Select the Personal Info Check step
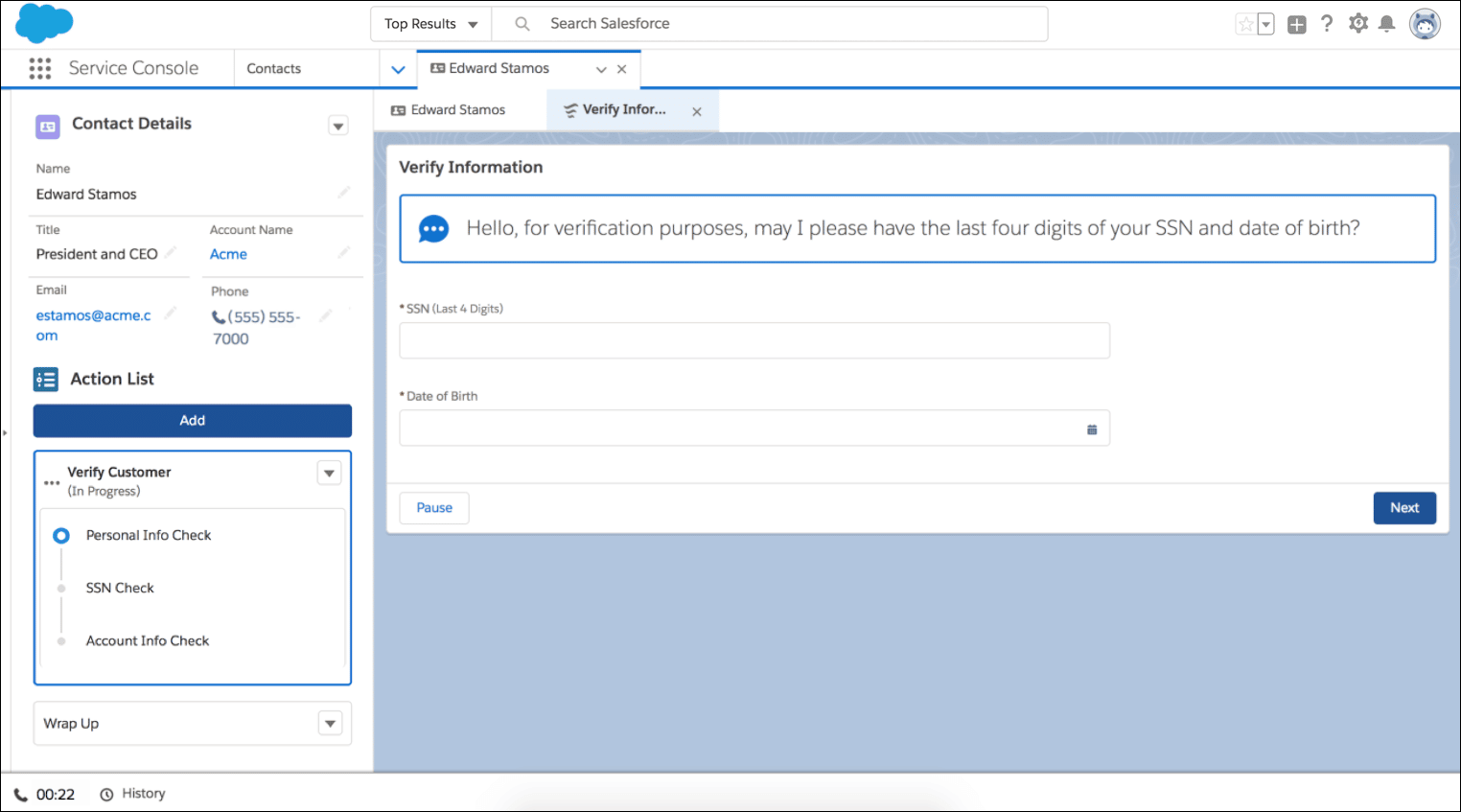 [x=149, y=536]
